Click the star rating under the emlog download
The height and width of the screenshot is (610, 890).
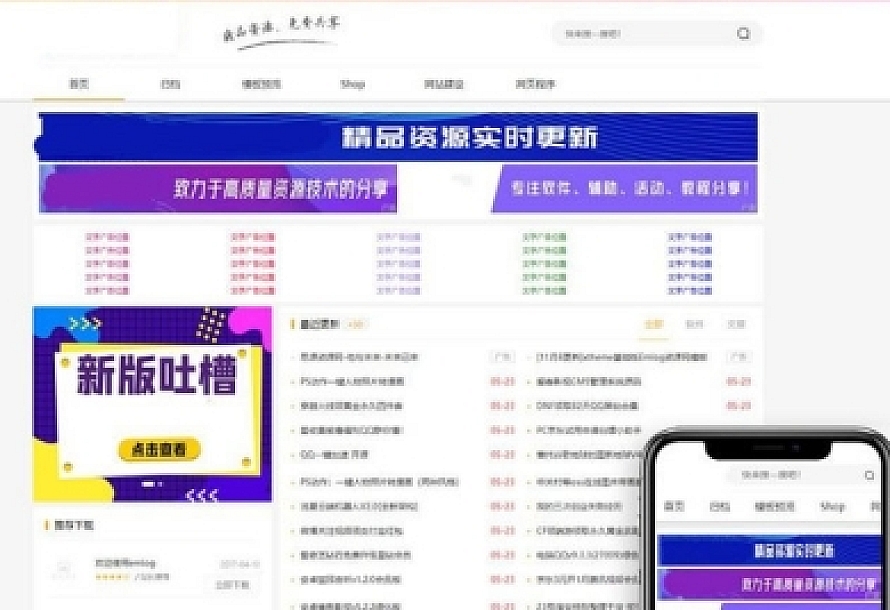coord(111,577)
